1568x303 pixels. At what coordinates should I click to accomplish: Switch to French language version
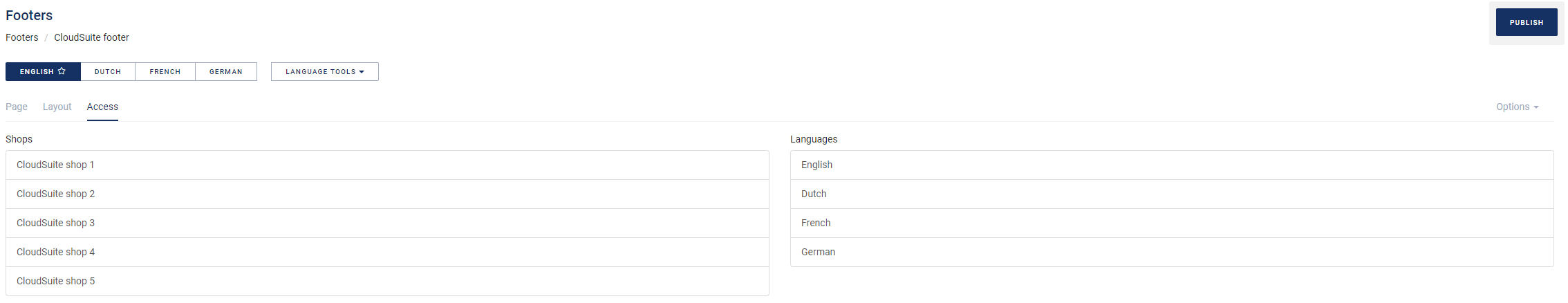pyautogui.click(x=165, y=71)
